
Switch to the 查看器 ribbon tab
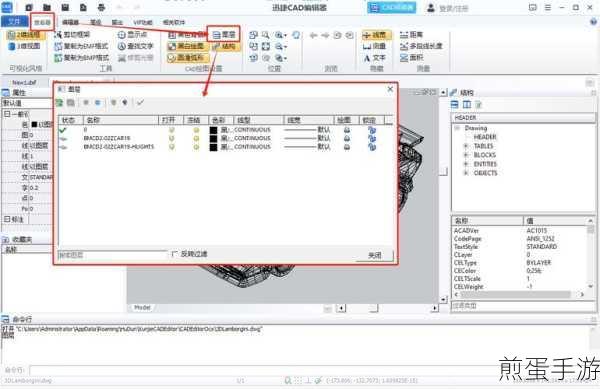click(x=42, y=22)
